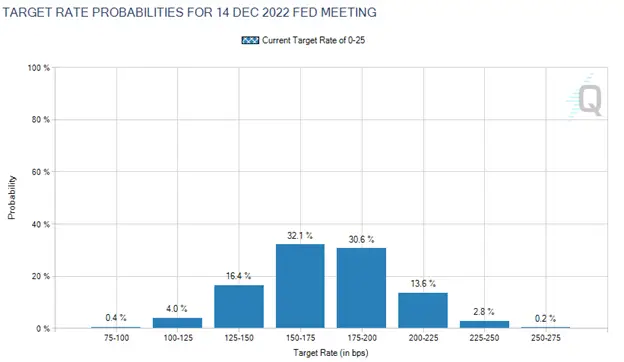Click the 250-275 x-axis label
The width and height of the screenshot is (624, 362).
(x=546, y=338)
